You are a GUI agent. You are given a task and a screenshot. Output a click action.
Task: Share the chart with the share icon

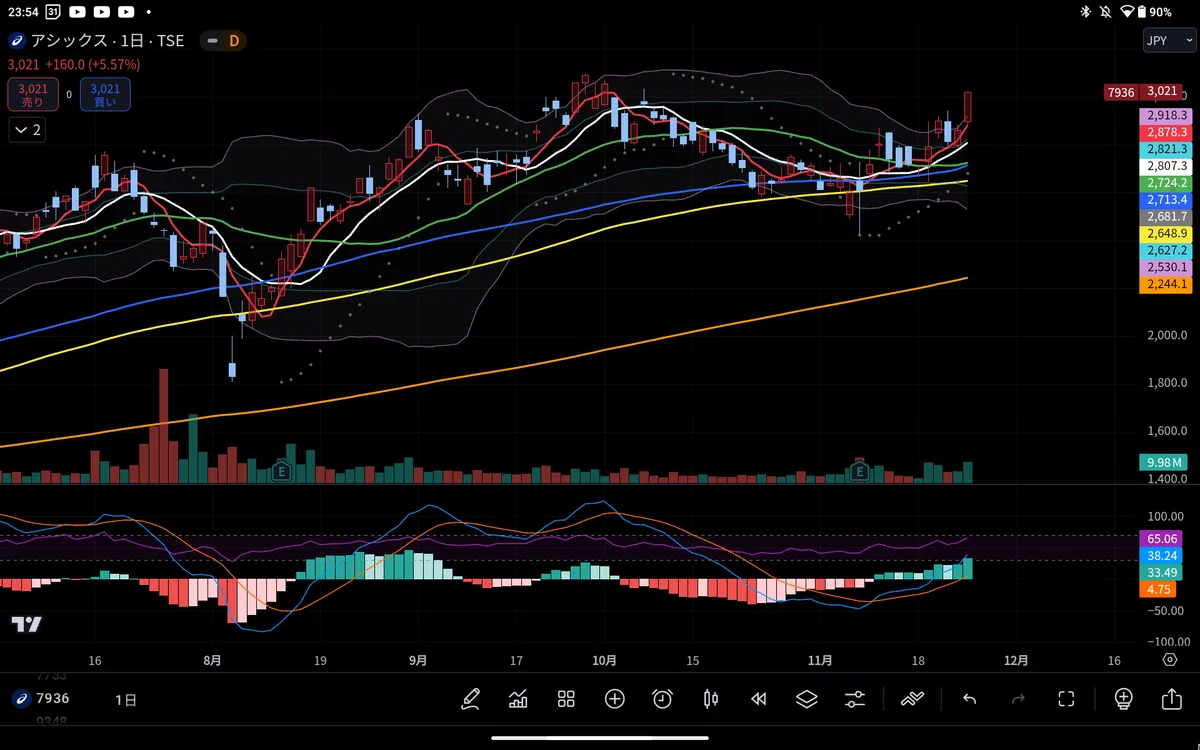[x=1171, y=699]
